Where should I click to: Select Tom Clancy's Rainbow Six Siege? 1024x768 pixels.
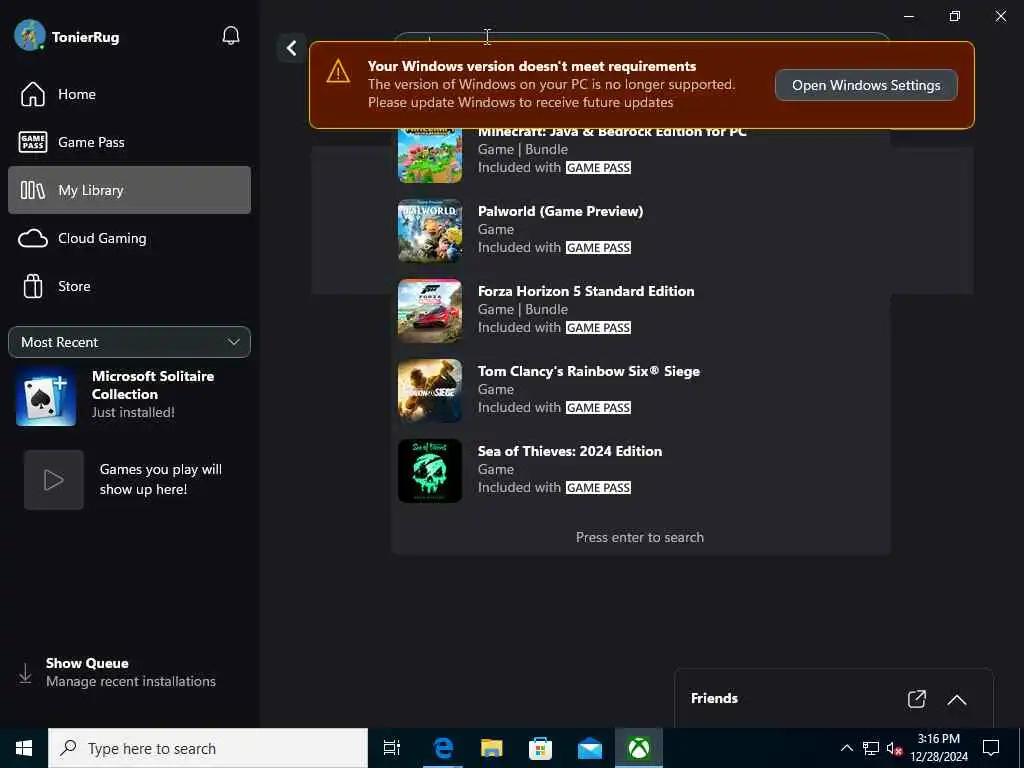pos(641,390)
